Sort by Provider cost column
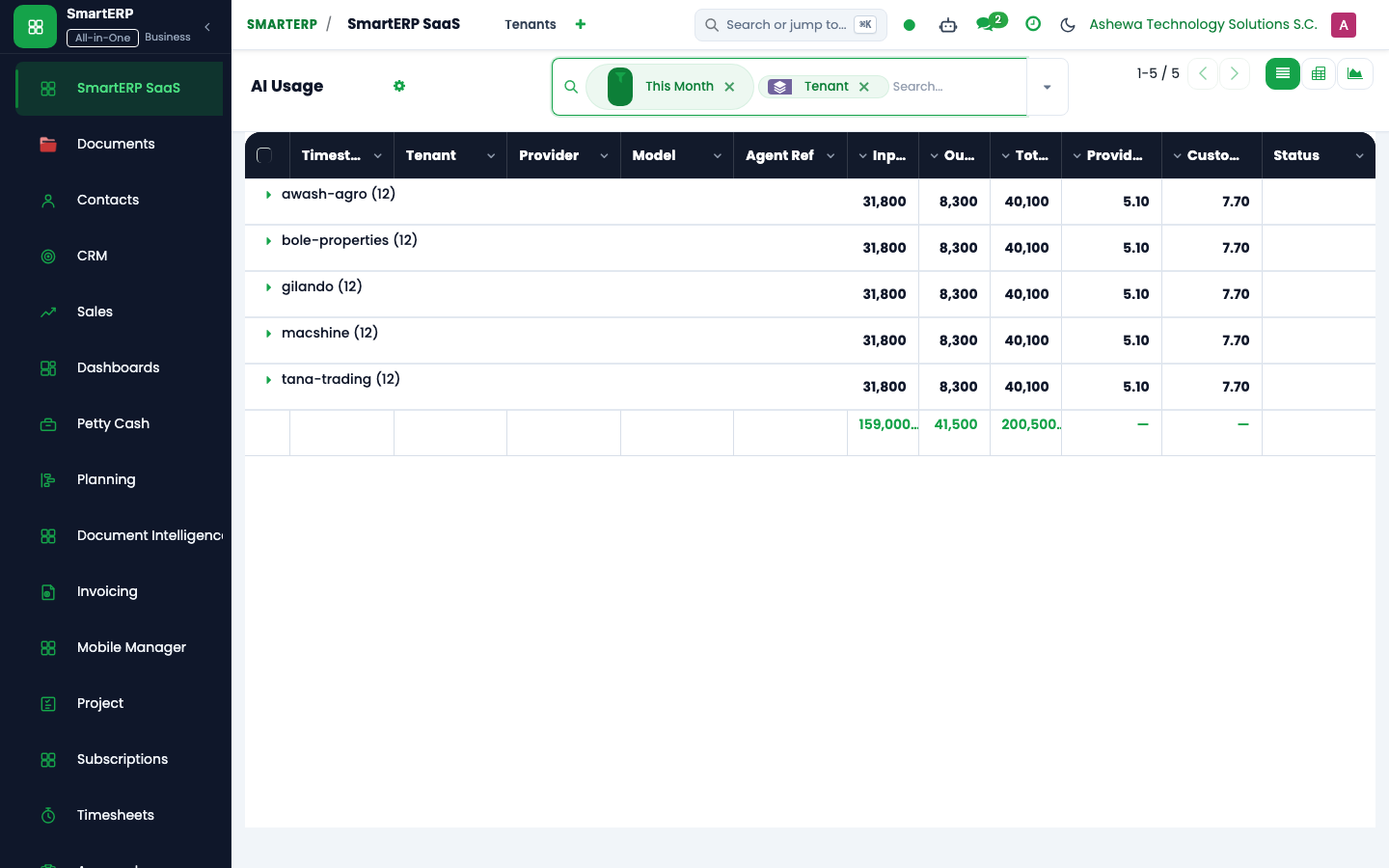 pyautogui.click(x=1111, y=155)
